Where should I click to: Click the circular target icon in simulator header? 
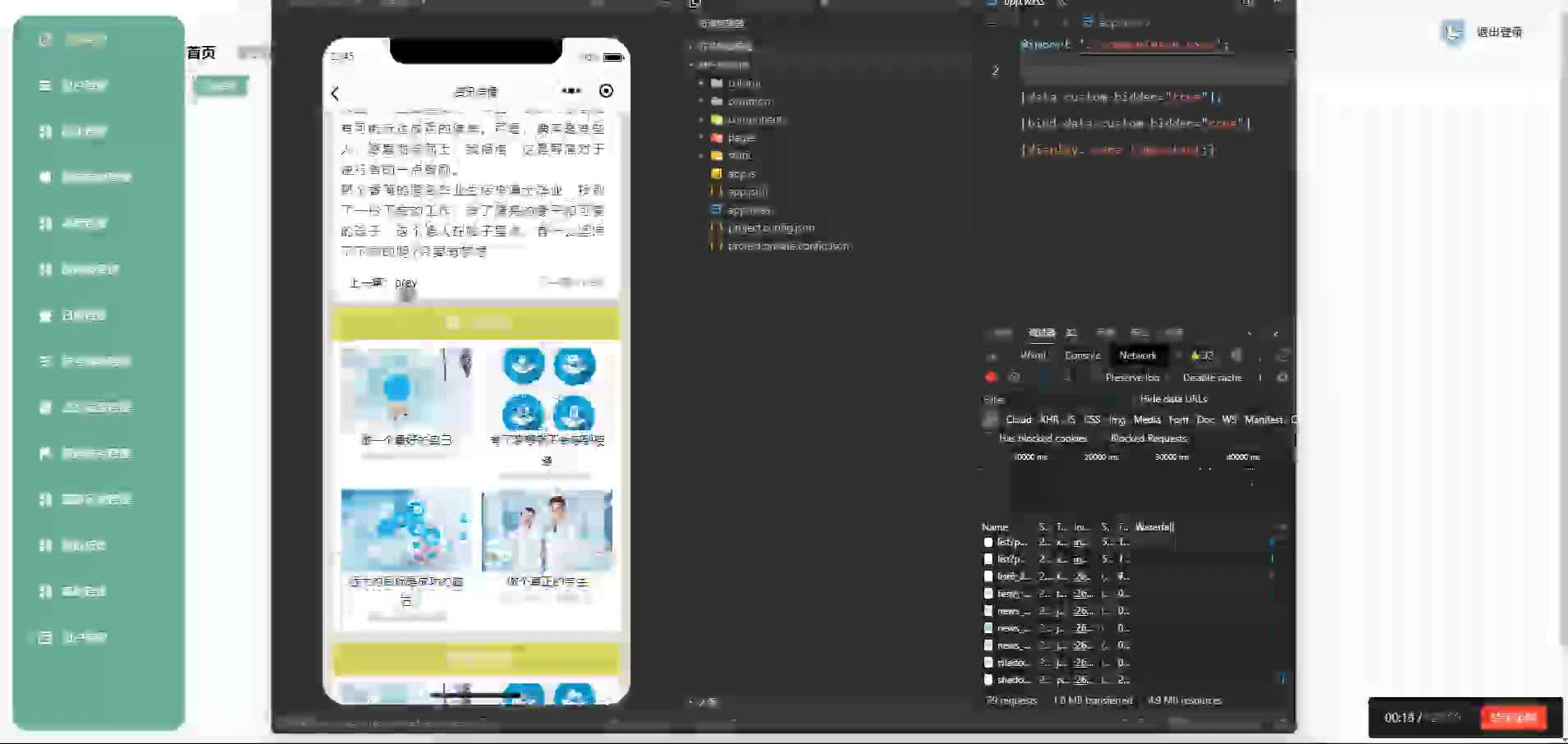point(606,90)
